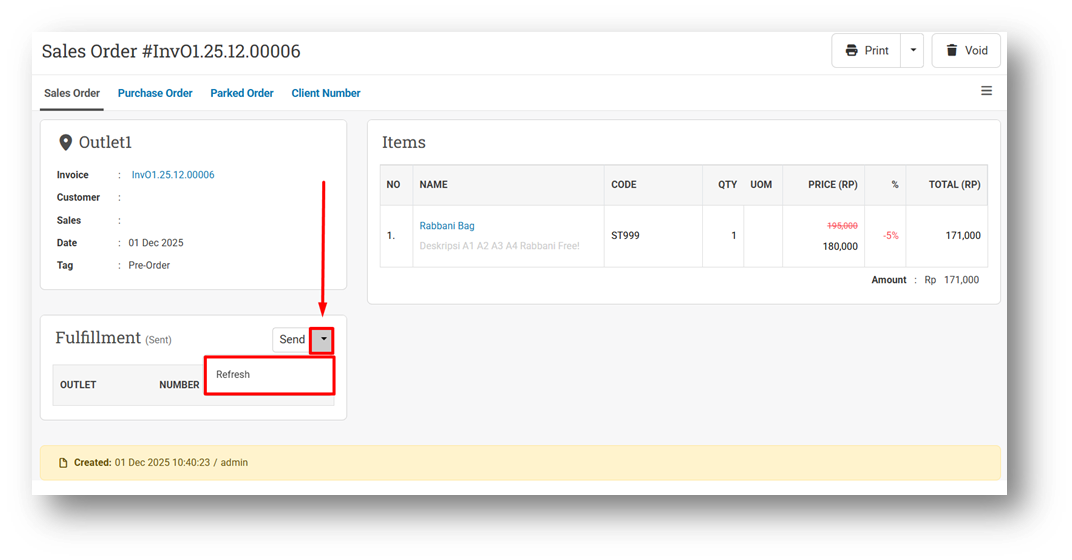Click the Void button
Viewport: 1072px width, 560px height.
[x=966, y=51]
